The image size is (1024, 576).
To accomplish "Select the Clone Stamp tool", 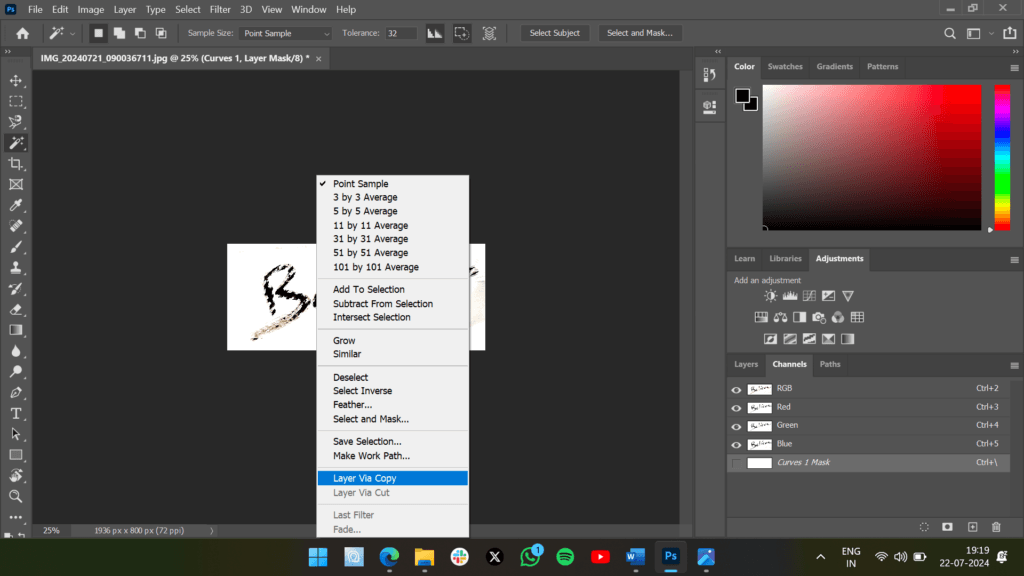I will click(x=16, y=268).
